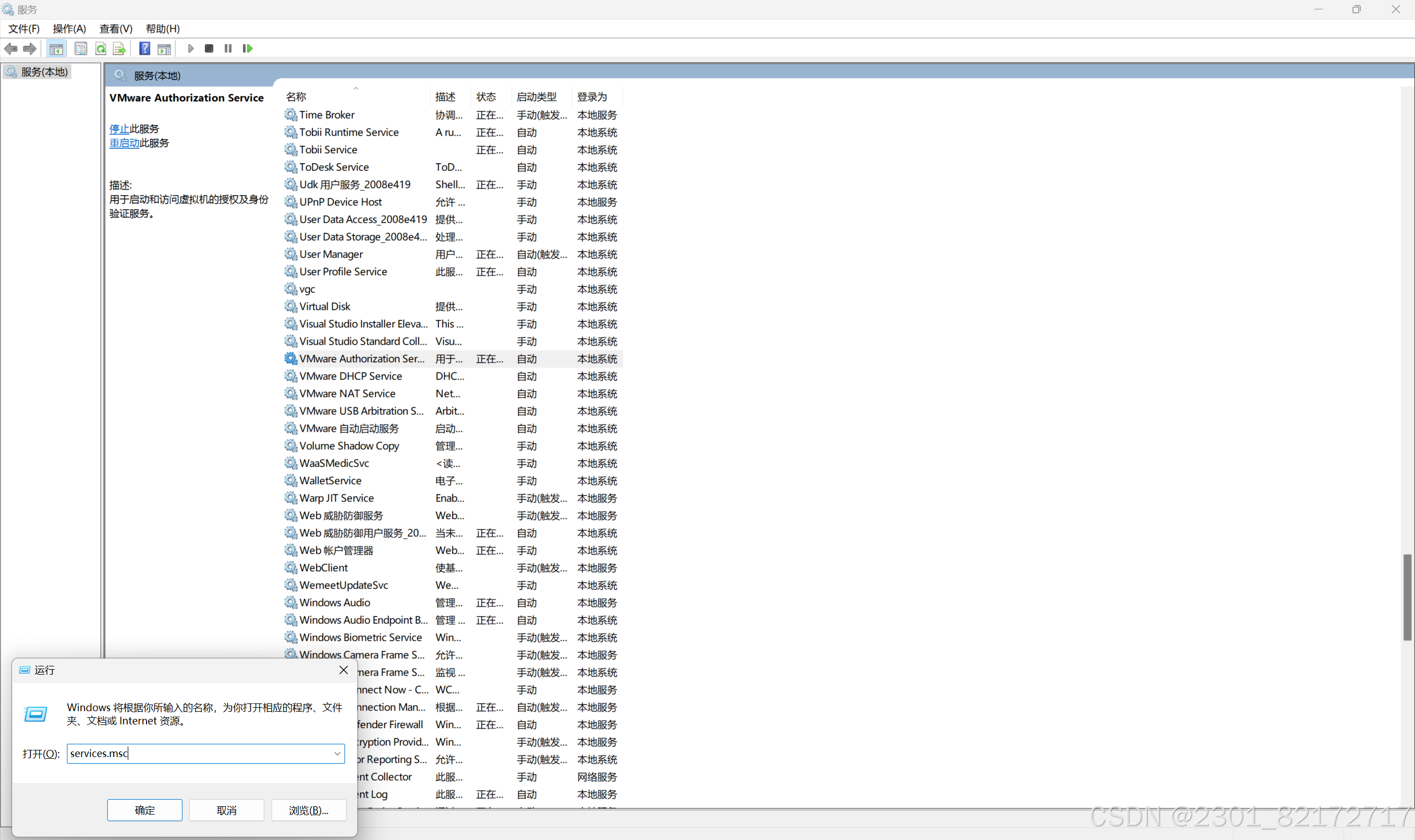Click the Properties toolbar icon
Image resolution: width=1415 pixels, height=840 pixels.
point(81,49)
